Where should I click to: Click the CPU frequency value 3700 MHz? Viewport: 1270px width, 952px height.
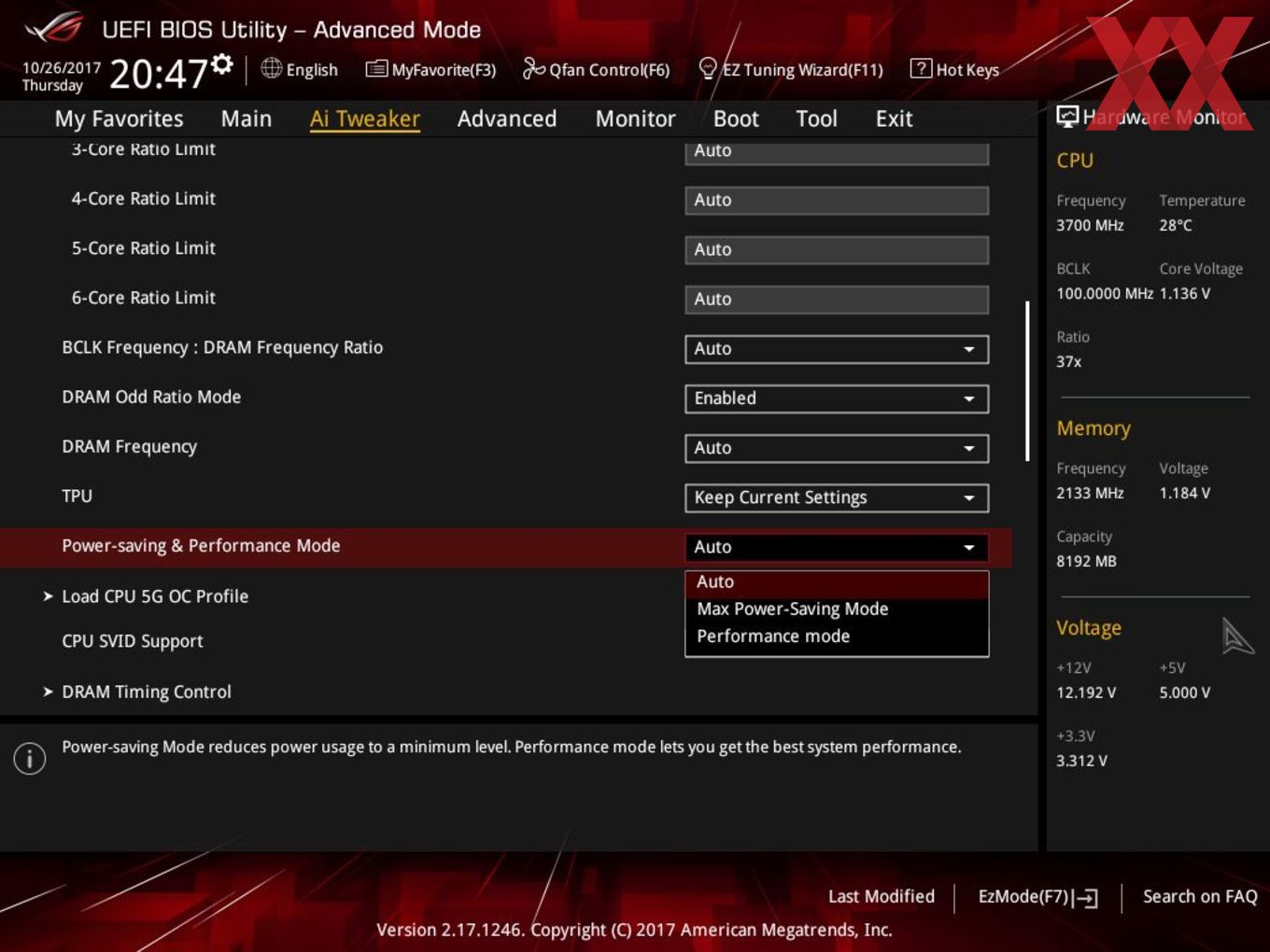(x=1090, y=226)
